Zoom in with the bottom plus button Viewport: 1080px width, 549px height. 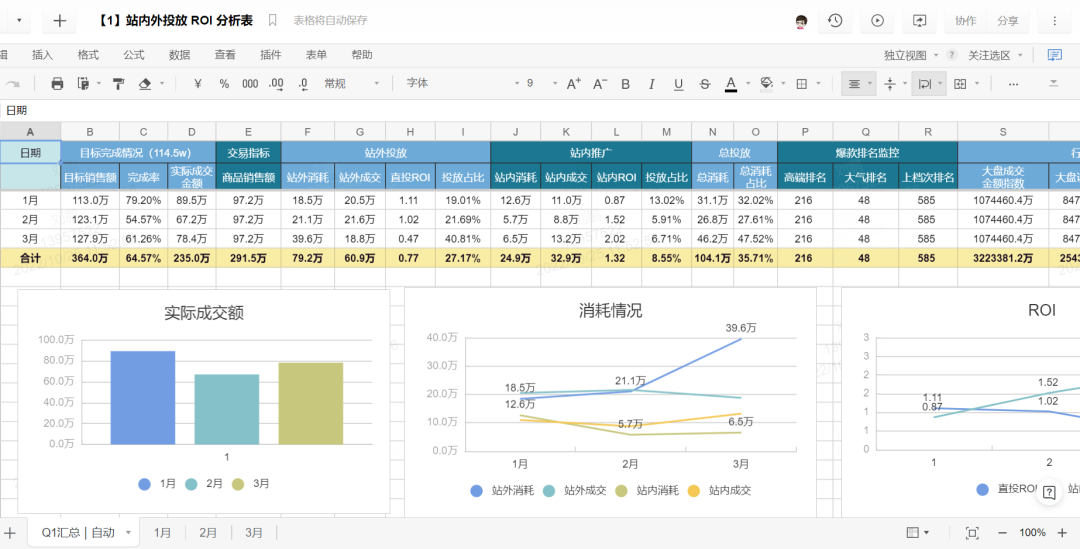[x=1061, y=532]
